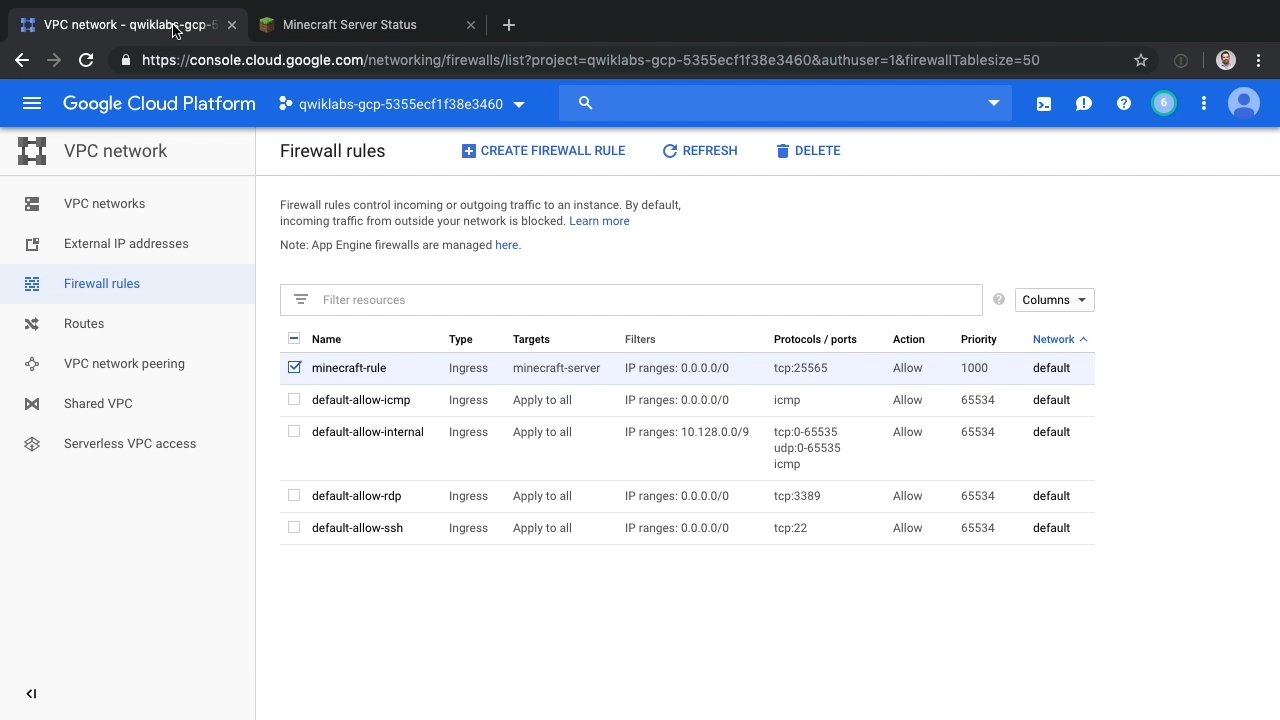
Task: Click the user account avatar
Action: point(1244,103)
